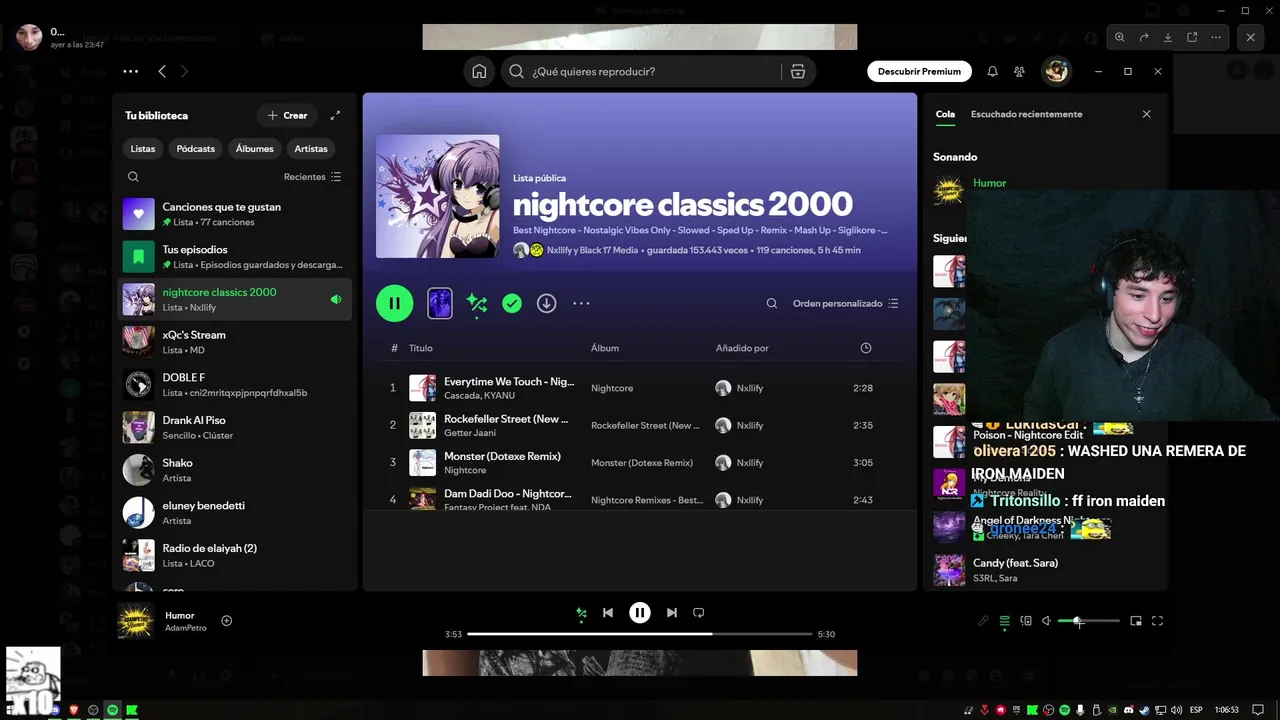
Task: Toggle shuffle in bottom player controls
Action: point(581,613)
